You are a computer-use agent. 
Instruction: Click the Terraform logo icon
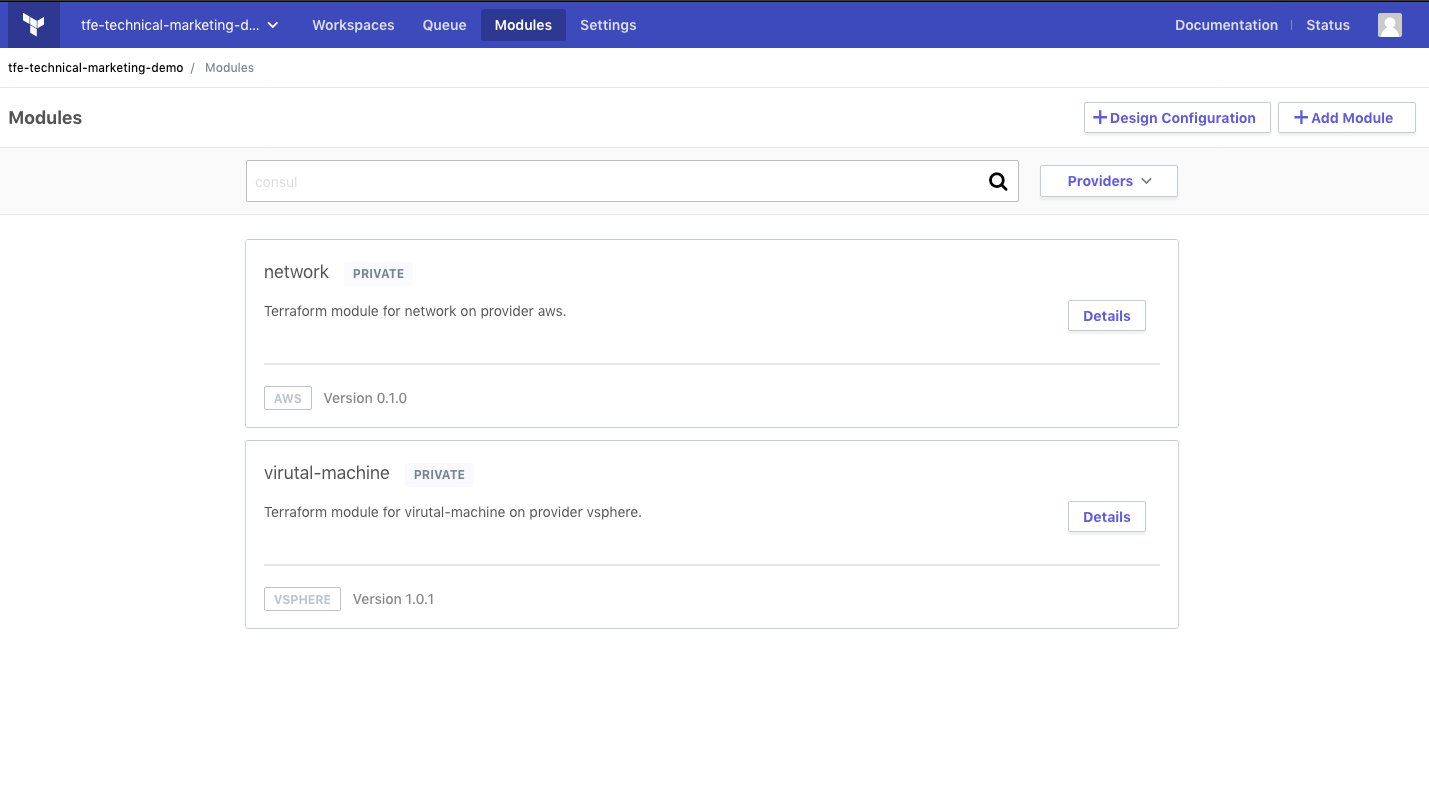[34, 25]
